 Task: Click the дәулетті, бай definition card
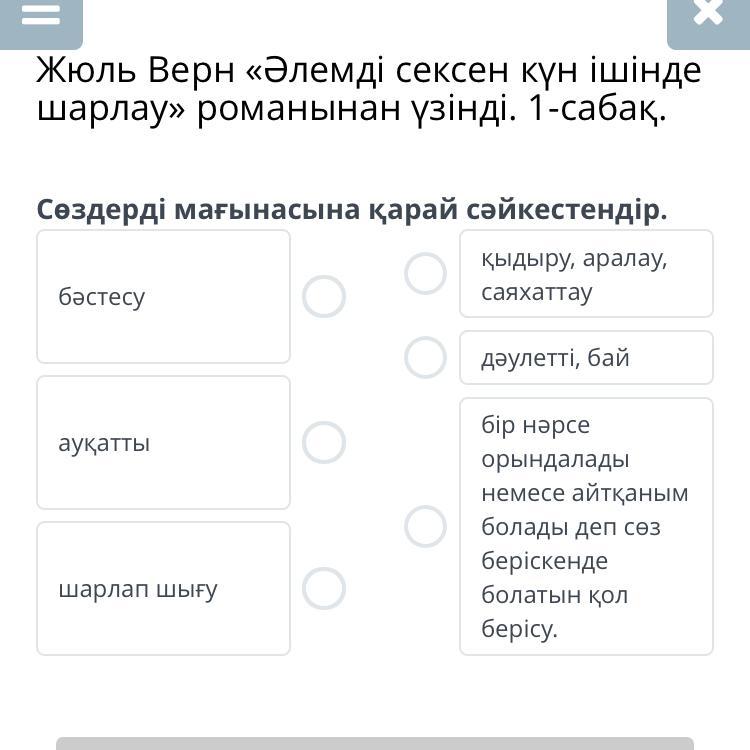[586, 357]
